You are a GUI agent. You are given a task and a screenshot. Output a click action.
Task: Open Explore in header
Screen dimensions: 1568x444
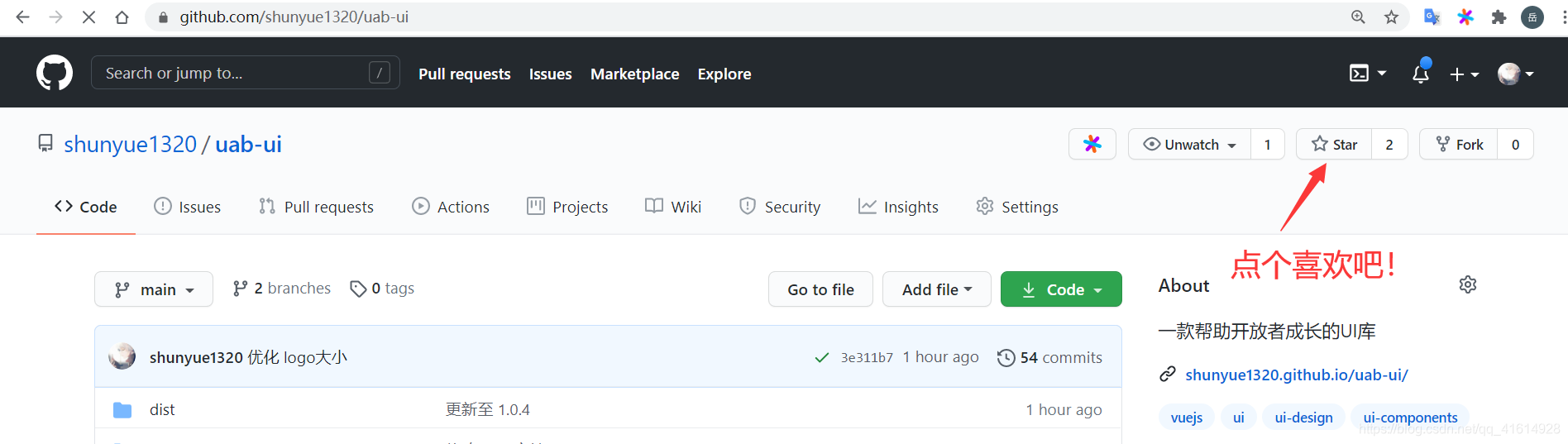pos(724,74)
